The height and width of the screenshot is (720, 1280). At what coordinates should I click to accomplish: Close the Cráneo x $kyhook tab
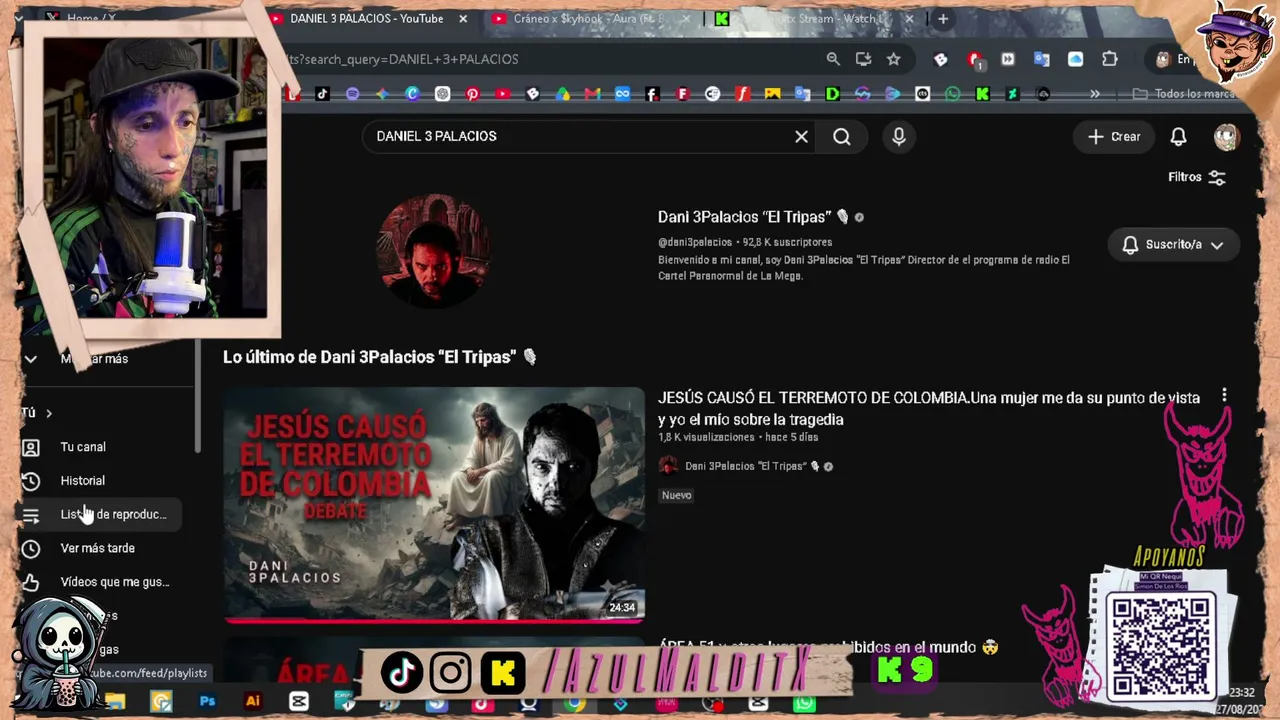[x=687, y=19]
